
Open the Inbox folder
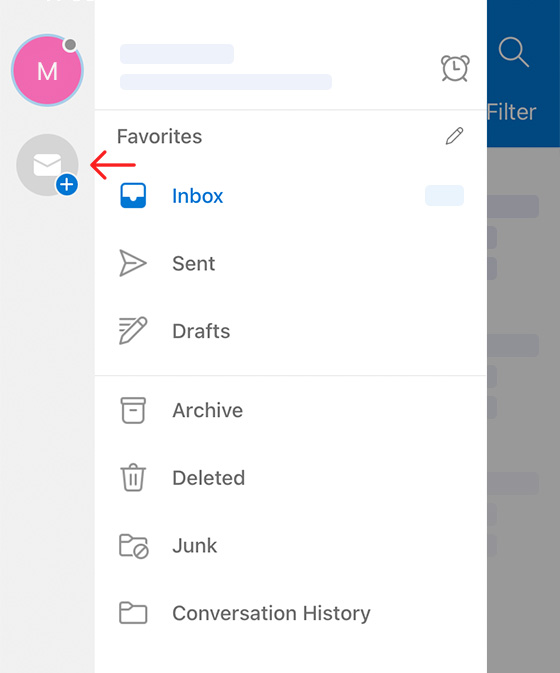pyautogui.click(x=291, y=196)
